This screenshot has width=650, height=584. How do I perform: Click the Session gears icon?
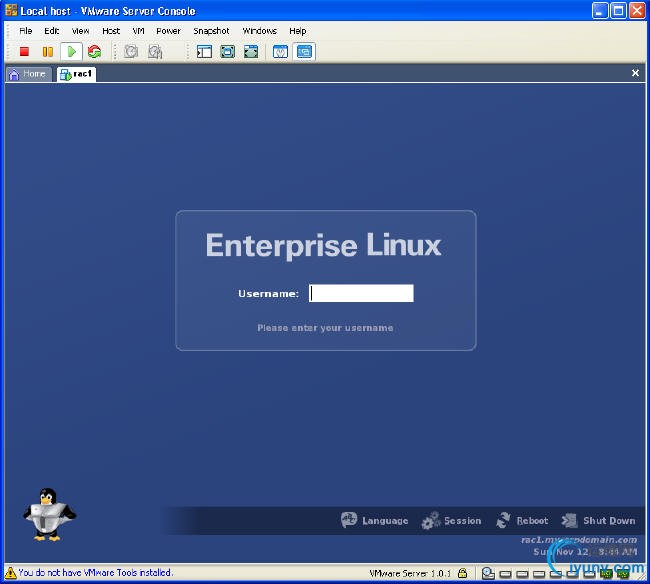[x=431, y=520]
